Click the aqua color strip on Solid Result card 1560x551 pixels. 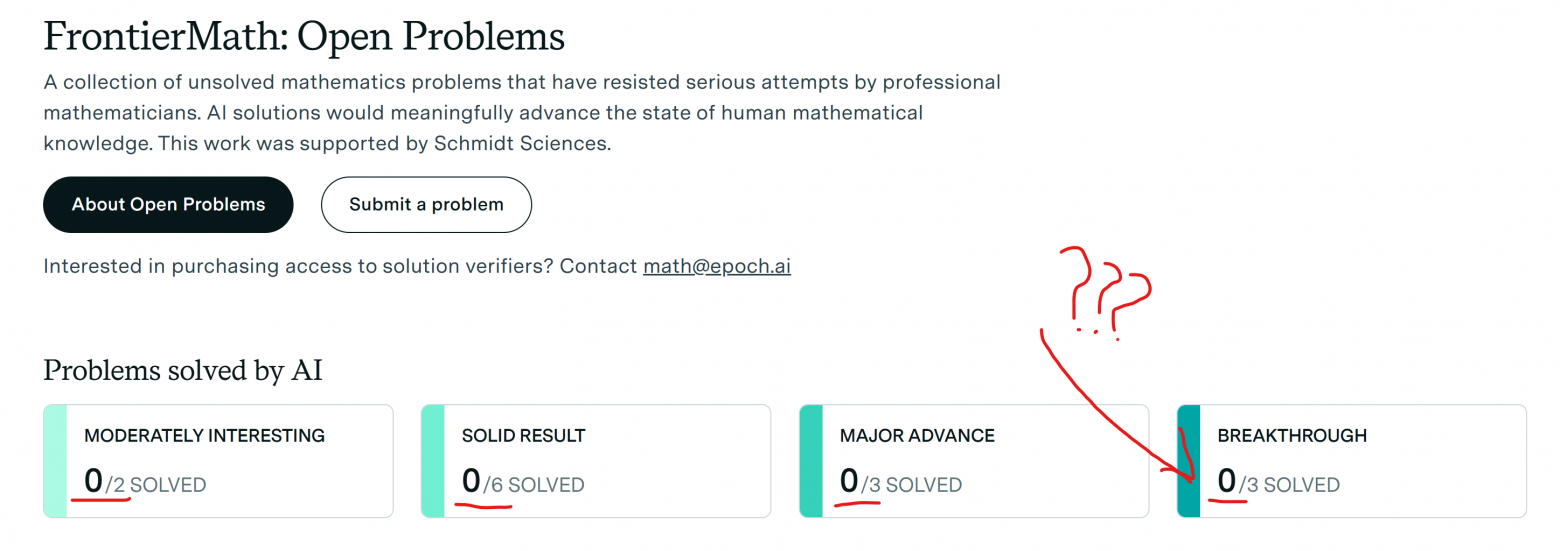pyautogui.click(x=432, y=461)
